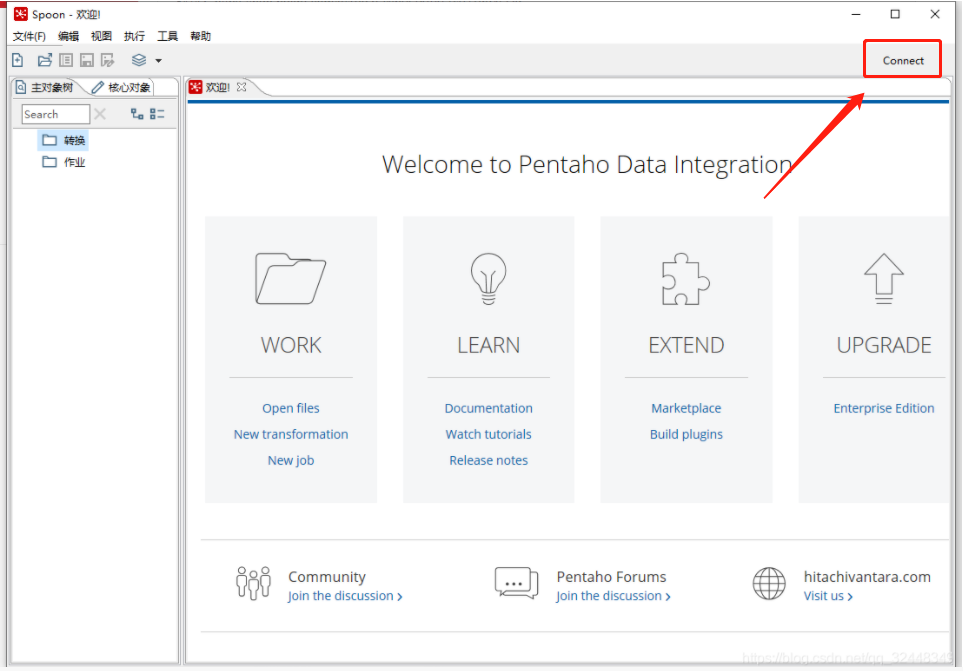This screenshot has width=963, height=671.
Task: Open the Documentation link
Action: [x=488, y=408]
